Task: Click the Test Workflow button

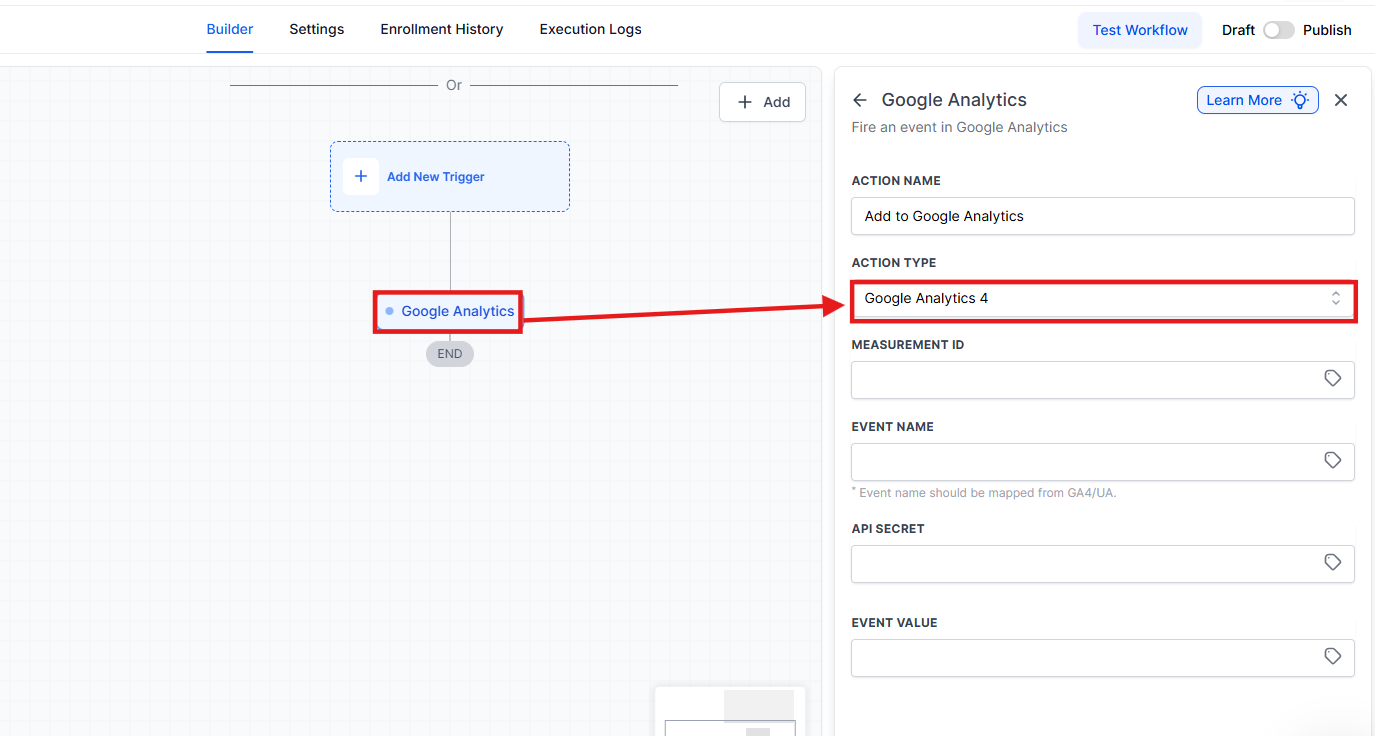Action: point(1140,30)
